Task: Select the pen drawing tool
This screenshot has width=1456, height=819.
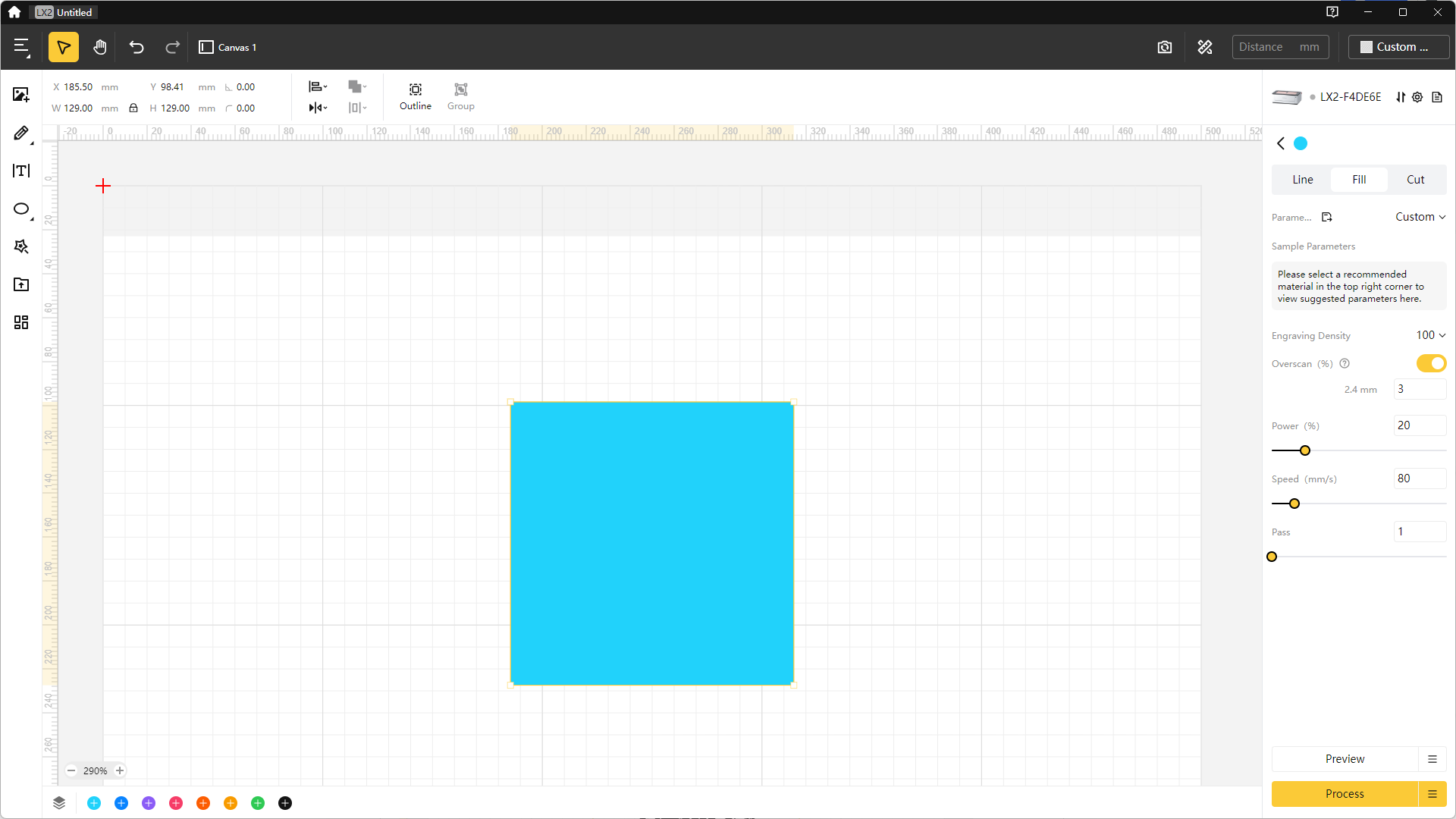Action: click(21, 133)
